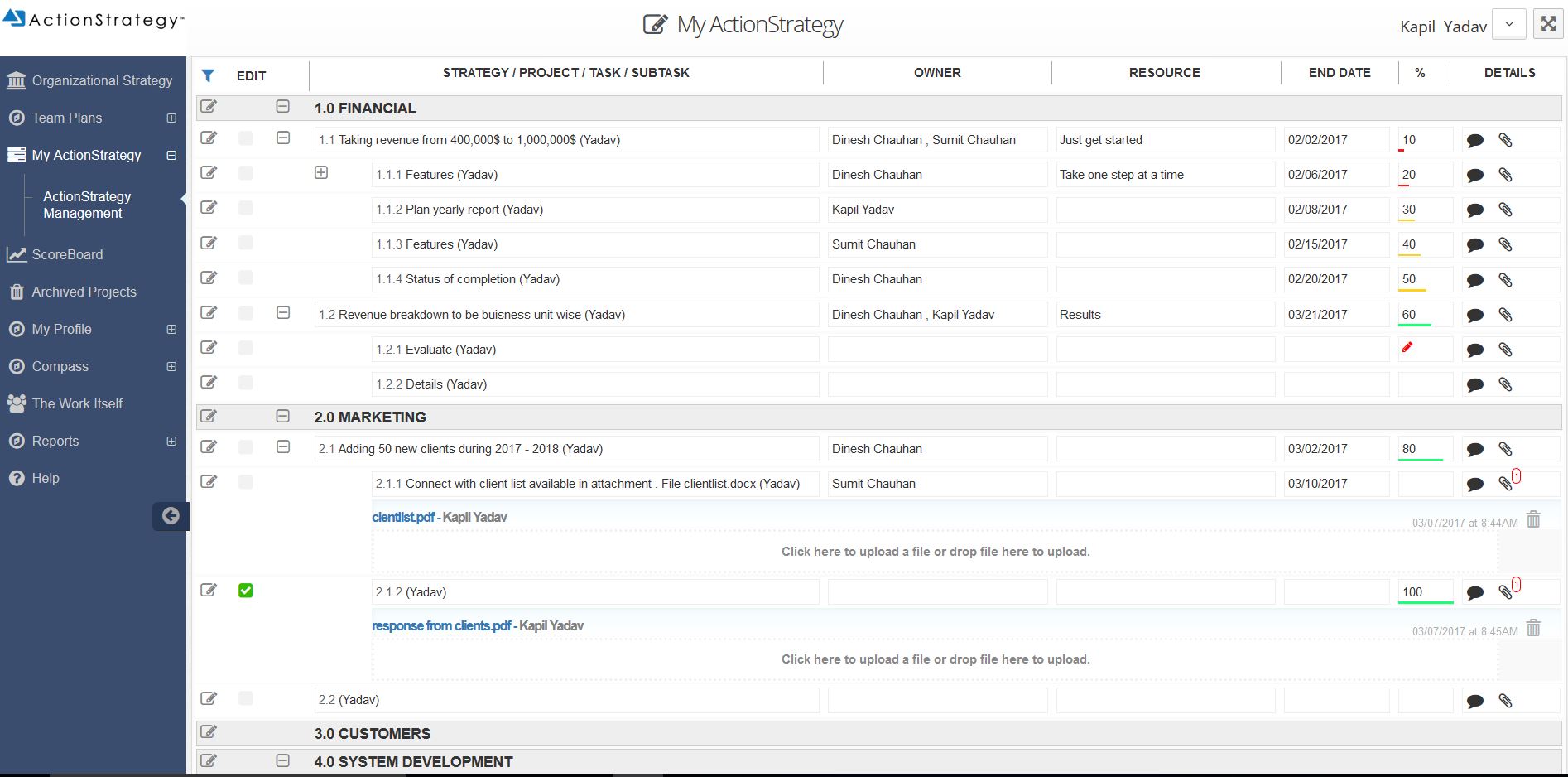
Task: Click the 1.2.1 Evaluate task name field
Action: coord(595,350)
